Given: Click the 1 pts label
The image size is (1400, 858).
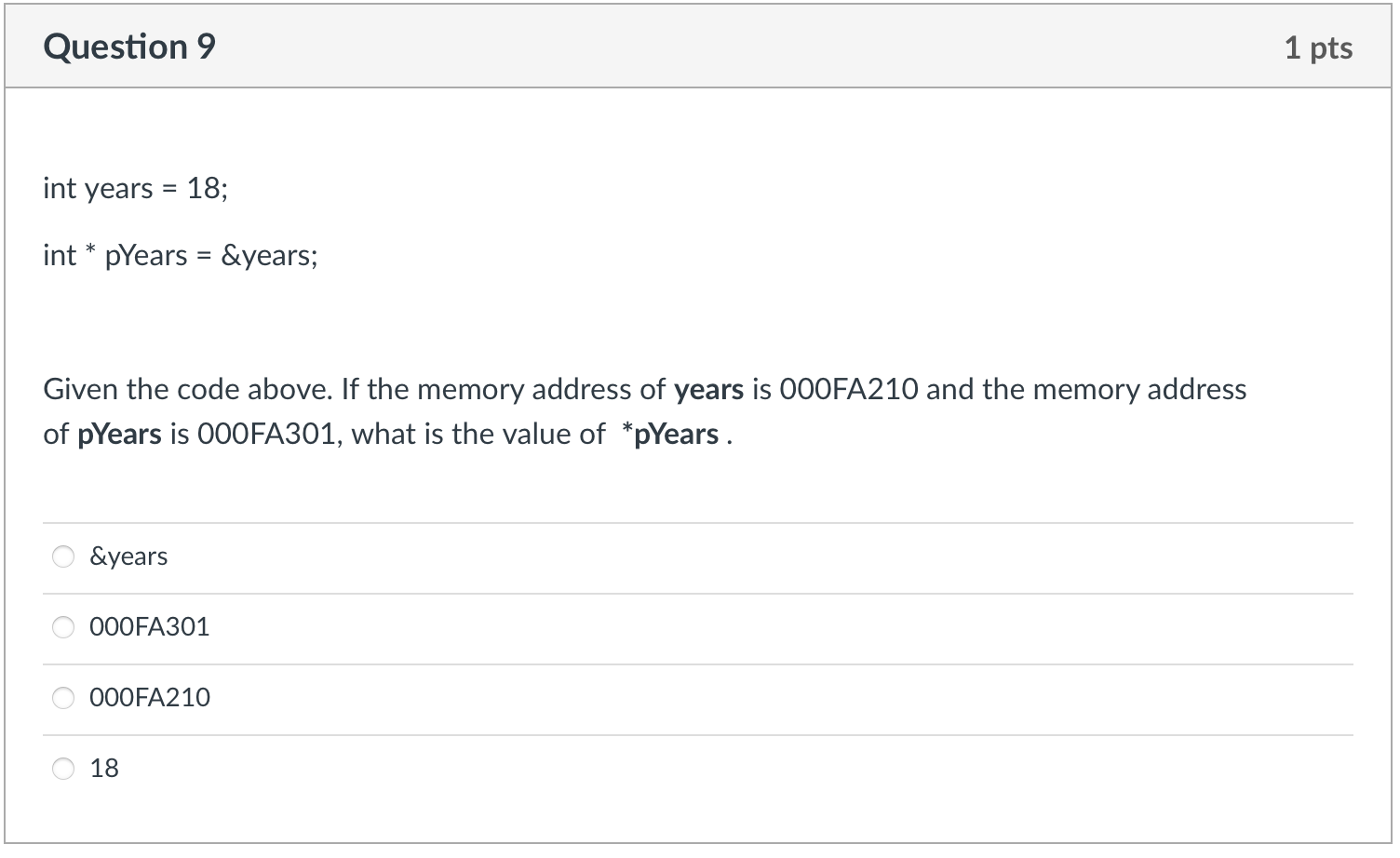Looking at the screenshot, I should 1319,48.
